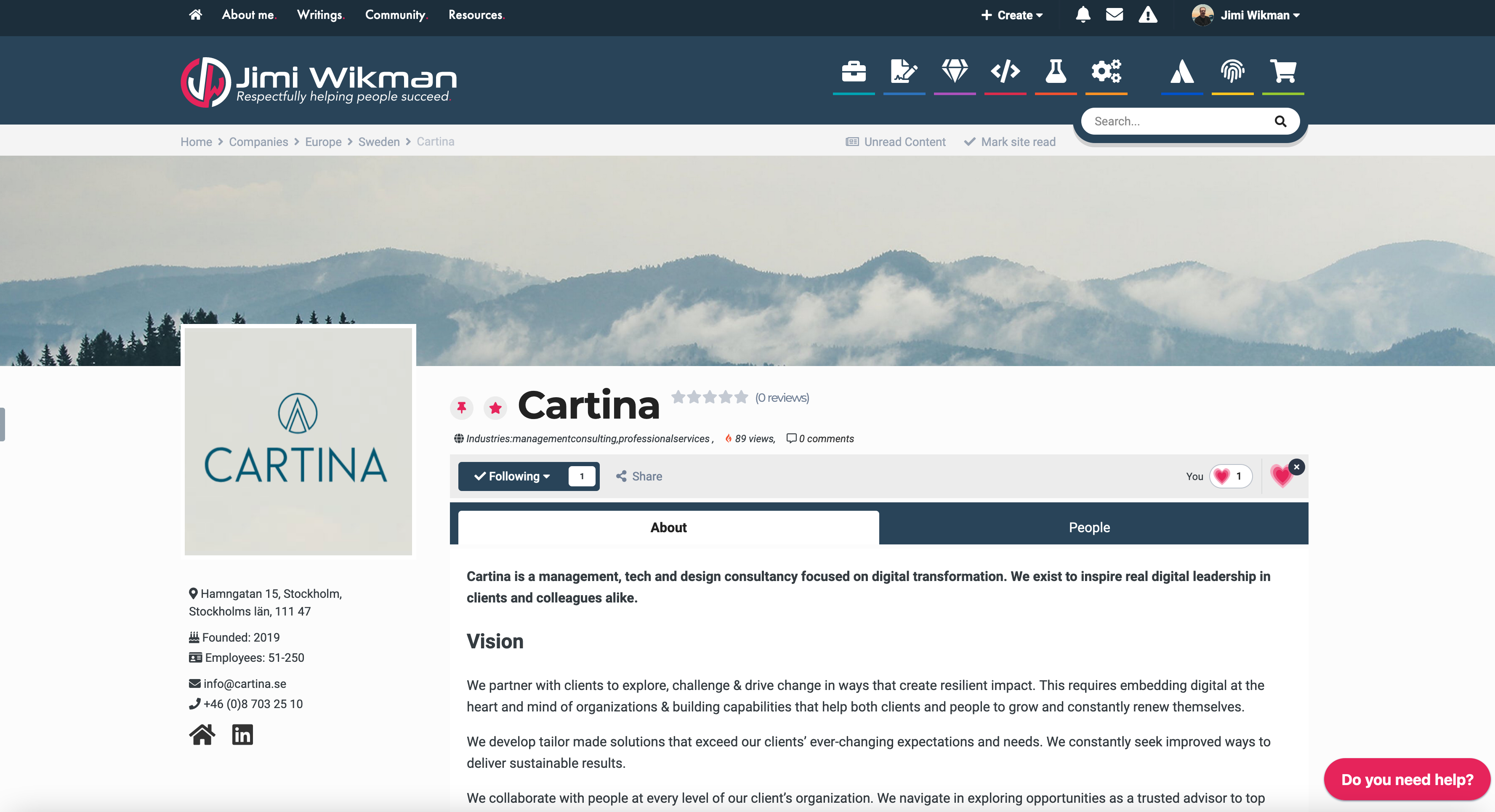Expand the Create menu
1495x812 pixels.
coord(1011,15)
